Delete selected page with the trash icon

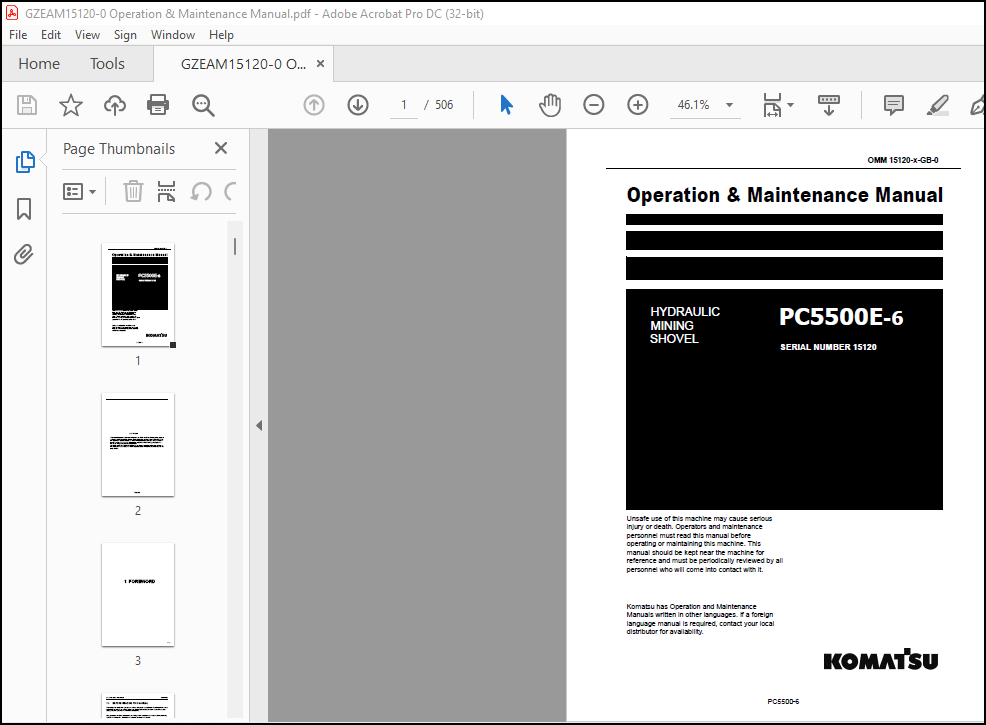133,191
